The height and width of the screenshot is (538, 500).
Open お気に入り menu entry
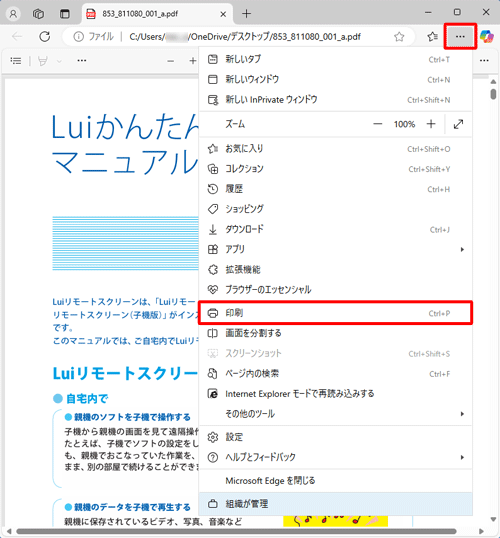click(x=335, y=149)
